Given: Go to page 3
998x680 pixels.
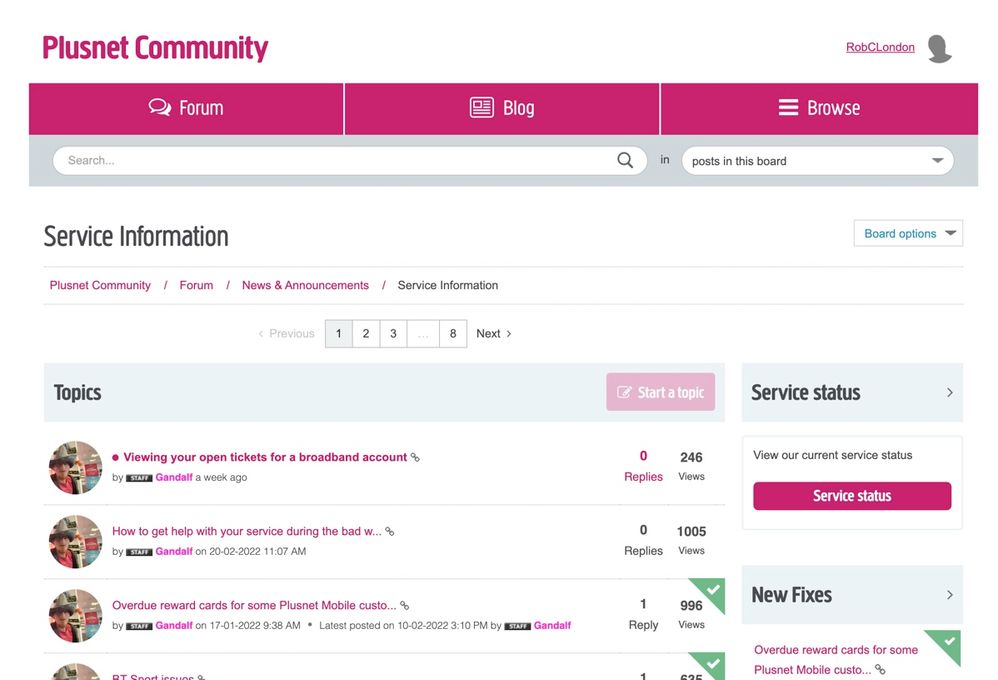Looking at the screenshot, I should pos(393,334).
